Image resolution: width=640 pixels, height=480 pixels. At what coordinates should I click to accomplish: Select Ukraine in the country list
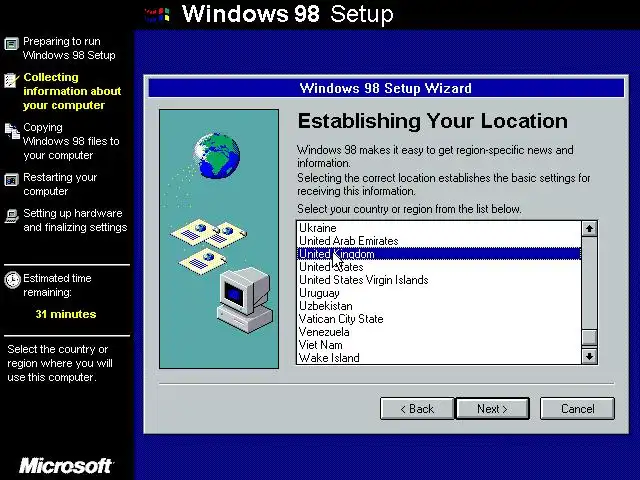(439, 228)
